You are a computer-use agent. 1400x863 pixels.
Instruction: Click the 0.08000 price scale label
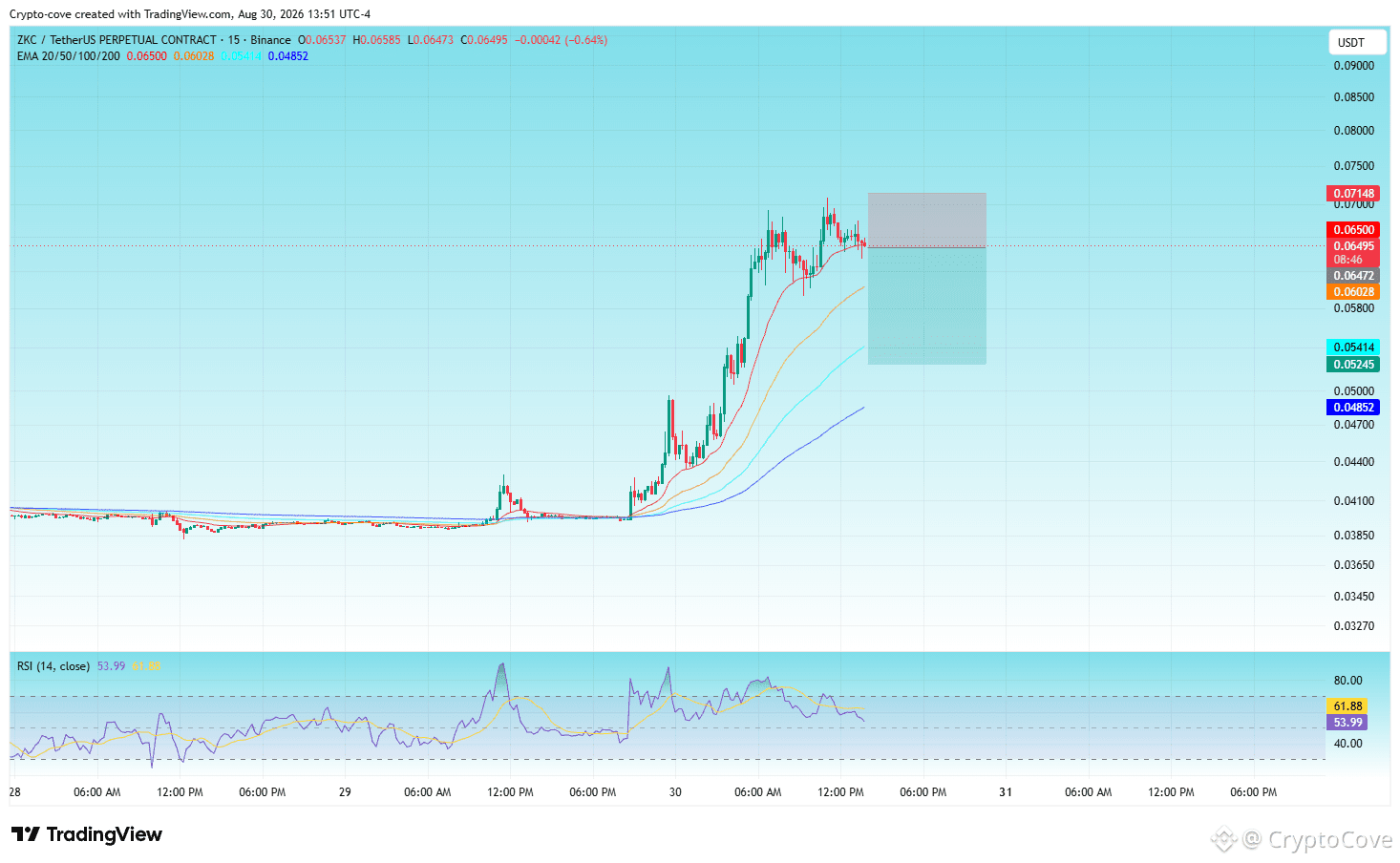coord(1354,131)
